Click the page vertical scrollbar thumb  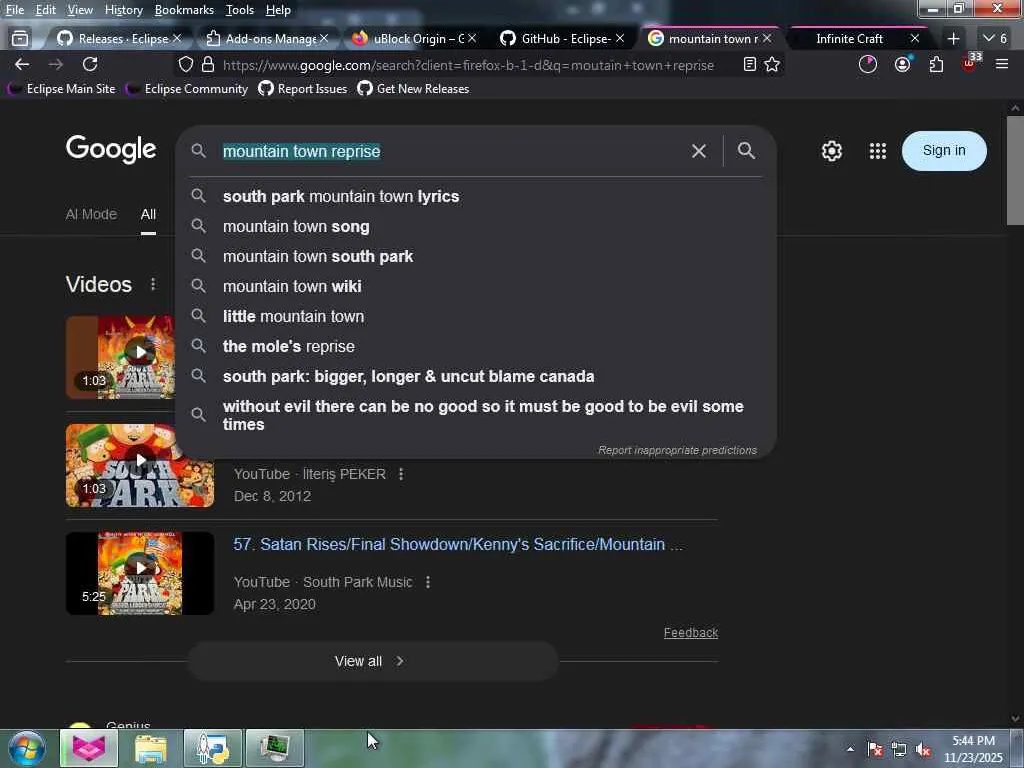point(1015,170)
